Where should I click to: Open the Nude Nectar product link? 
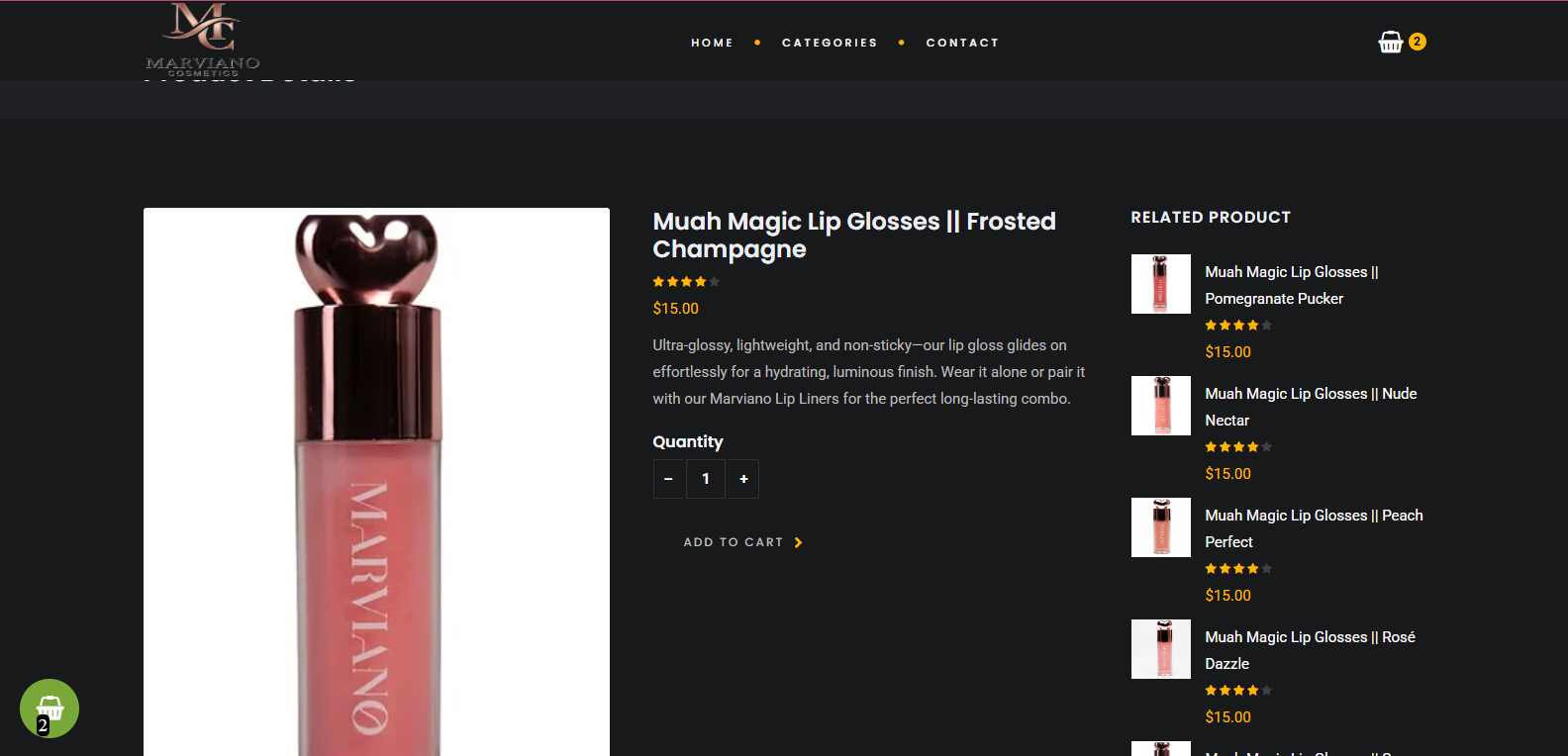[1310, 407]
